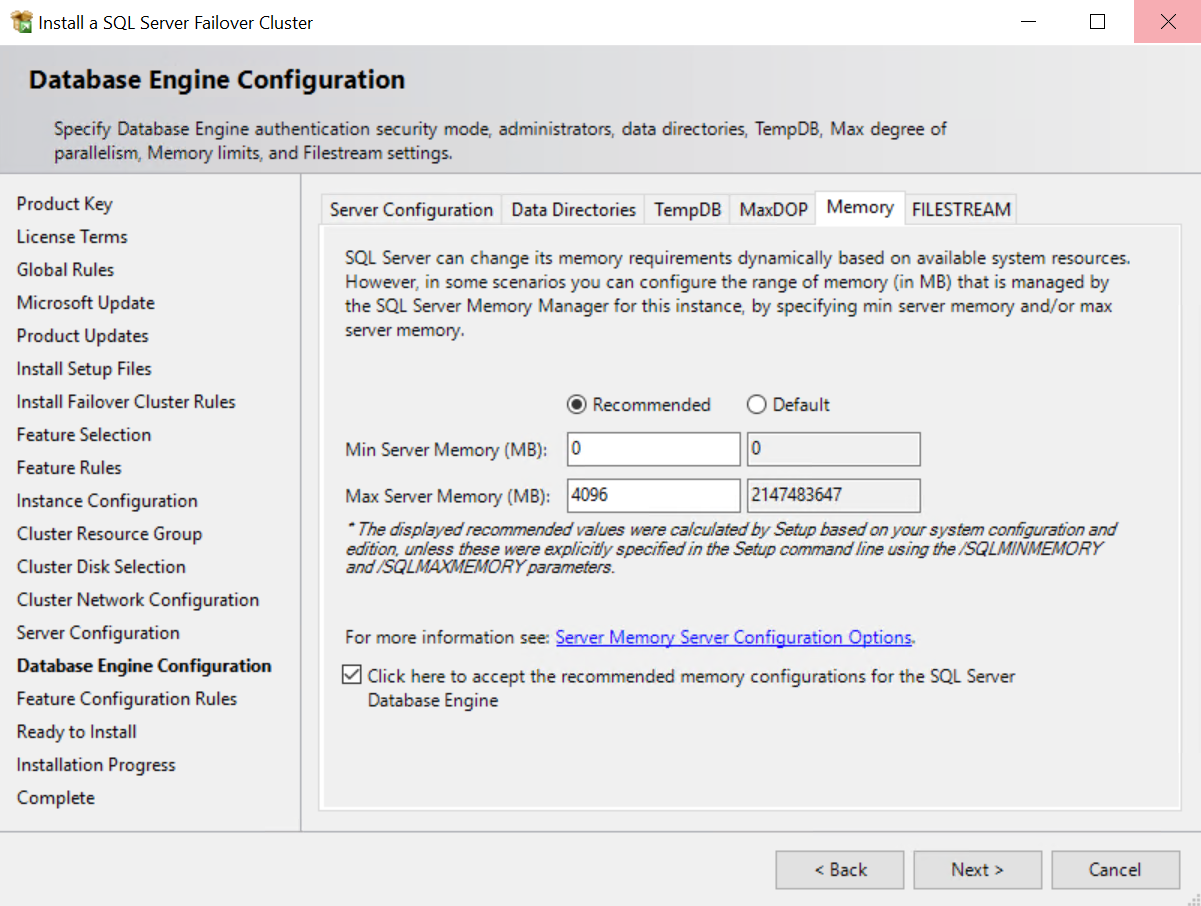Select Cluster Disk Selection step
Image resolution: width=1201 pixels, height=906 pixels.
coord(100,566)
